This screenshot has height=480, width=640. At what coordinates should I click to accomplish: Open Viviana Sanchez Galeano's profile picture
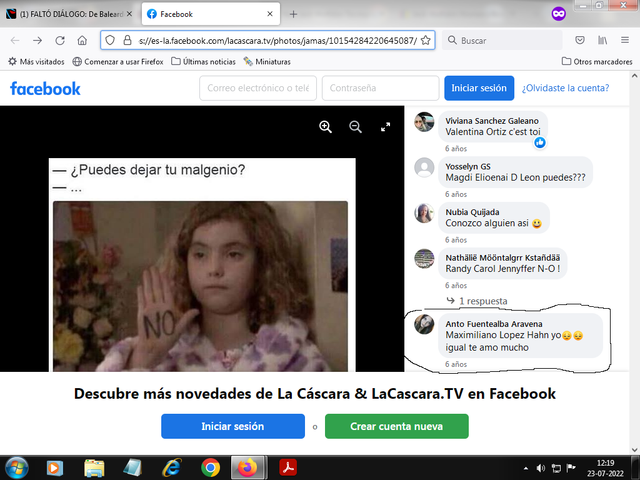[x=424, y=122]
